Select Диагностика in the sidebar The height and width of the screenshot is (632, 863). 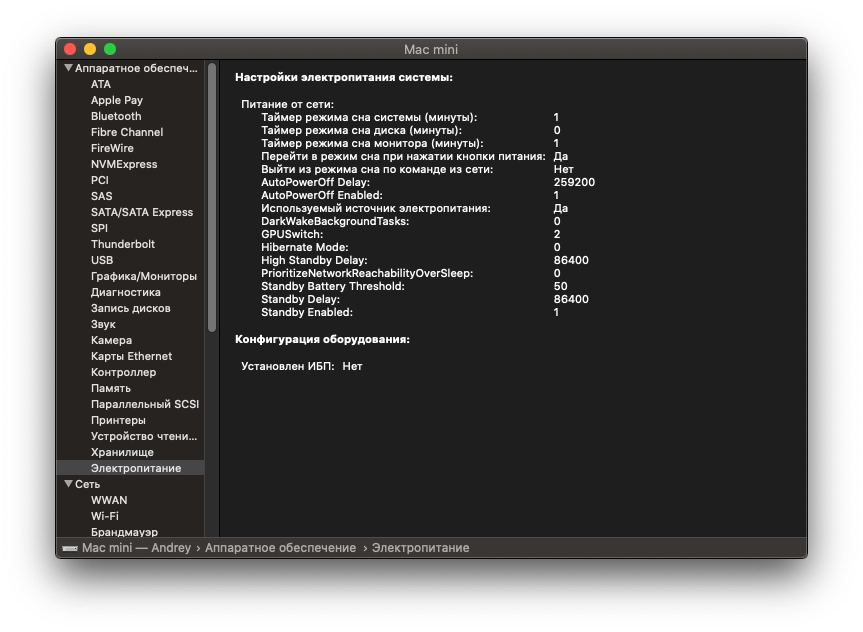(125, 292)
